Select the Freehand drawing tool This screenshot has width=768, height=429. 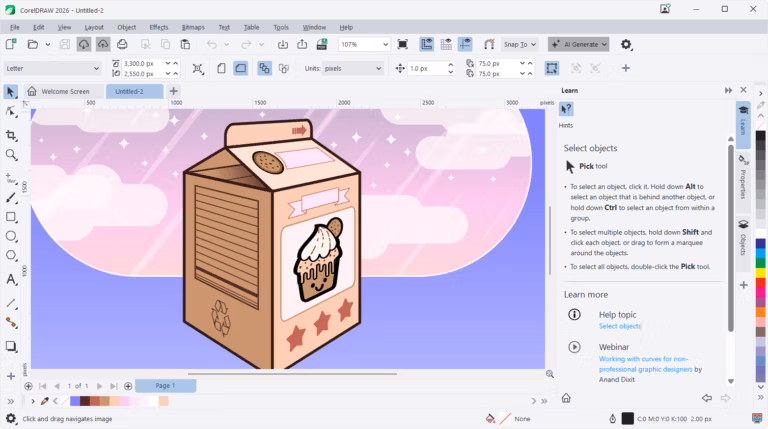pos(11,178)
